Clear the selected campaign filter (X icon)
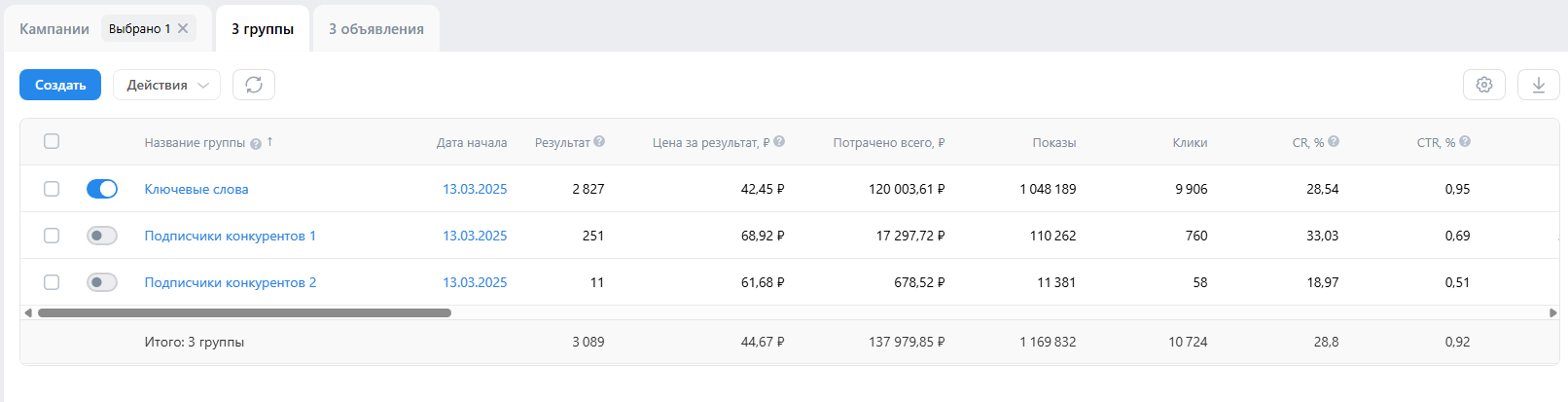The height and width of the screenshot is (402, 1568). tap(183, 28)
